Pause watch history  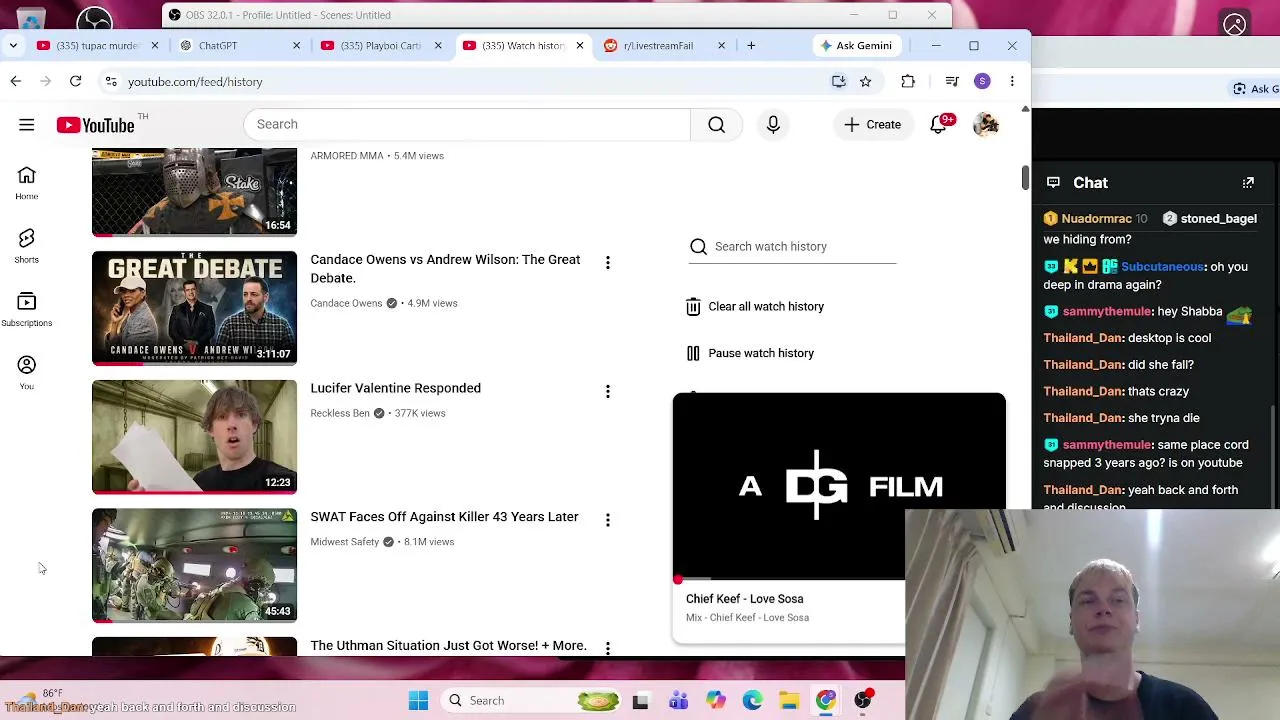(750, 353)
